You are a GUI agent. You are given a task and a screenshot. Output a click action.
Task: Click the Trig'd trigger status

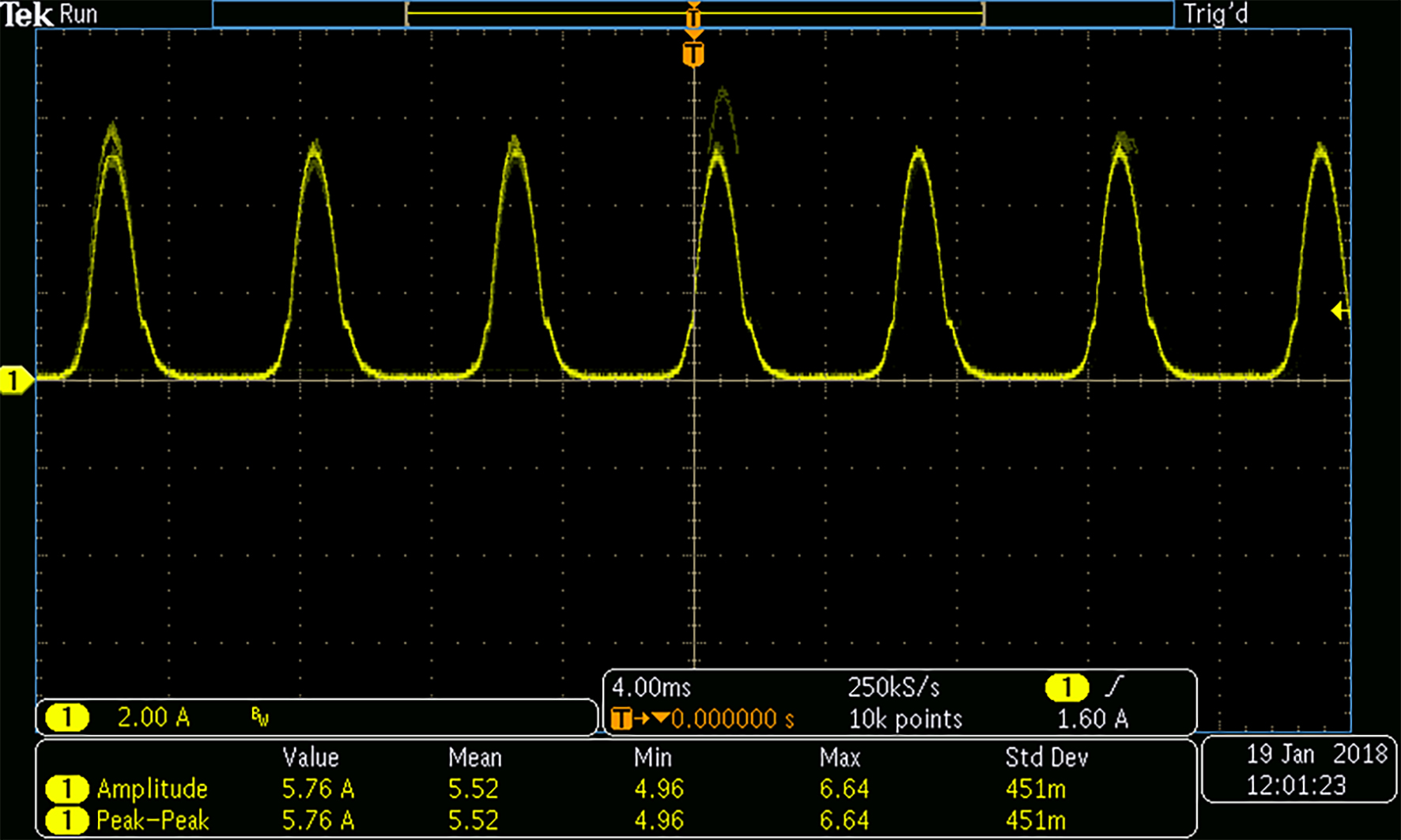1215,14
